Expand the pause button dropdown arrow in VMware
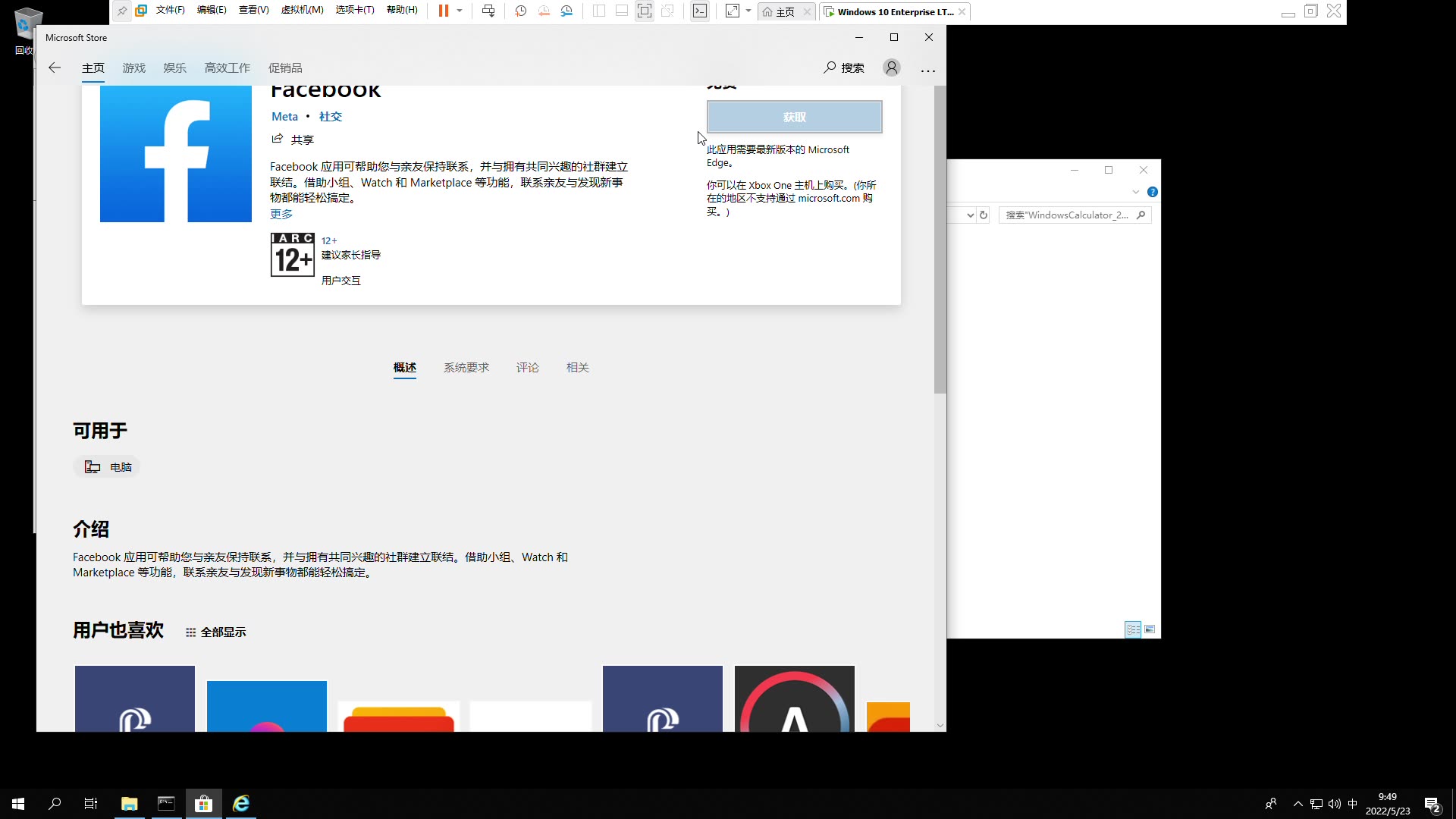The height and width of the screenshot is (819, 1456). click(460, 11)
